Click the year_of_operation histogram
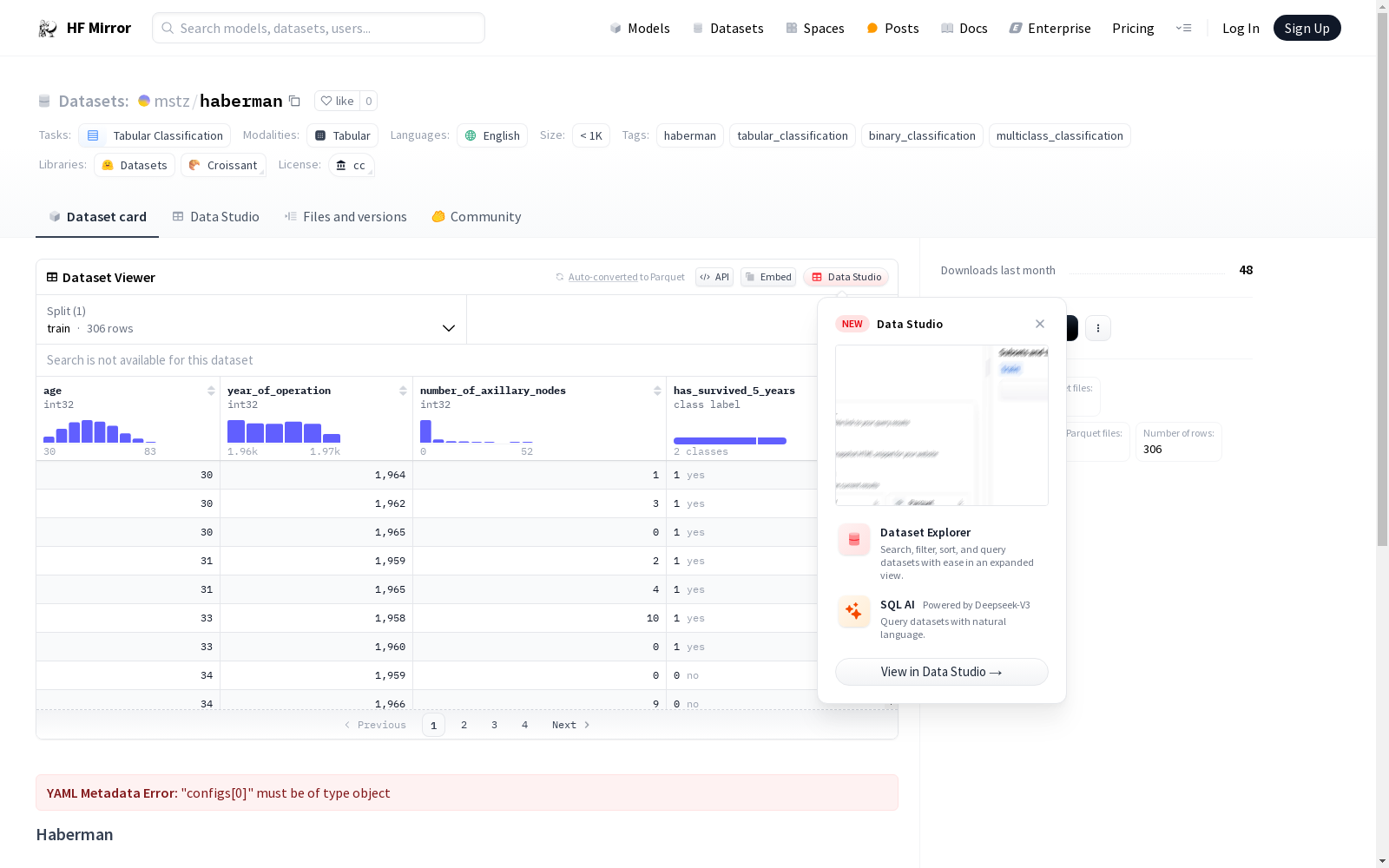 click(x=284, y=431)
